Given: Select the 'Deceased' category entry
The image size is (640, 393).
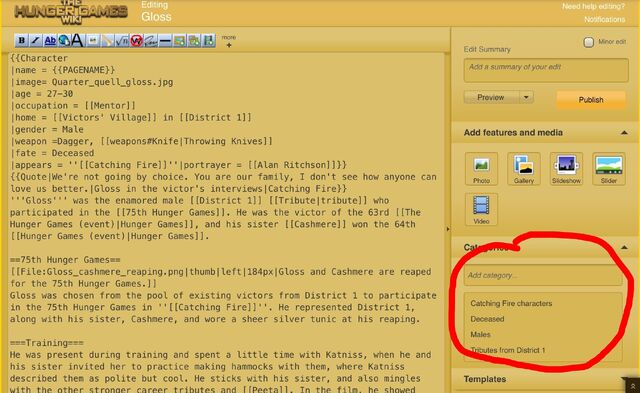Looking at the screenshot, I should [x=487, y=319].
